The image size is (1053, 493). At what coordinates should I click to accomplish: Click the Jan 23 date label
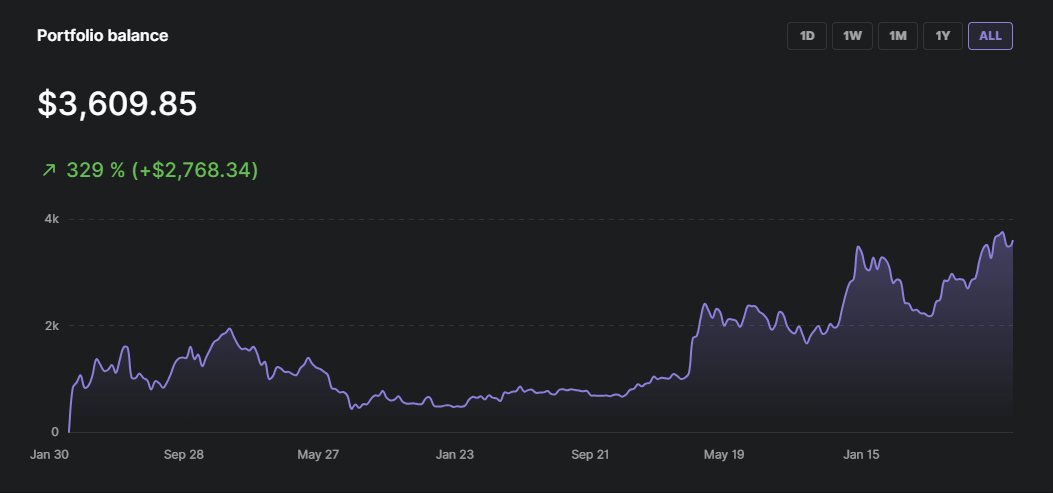click(454, 454)
